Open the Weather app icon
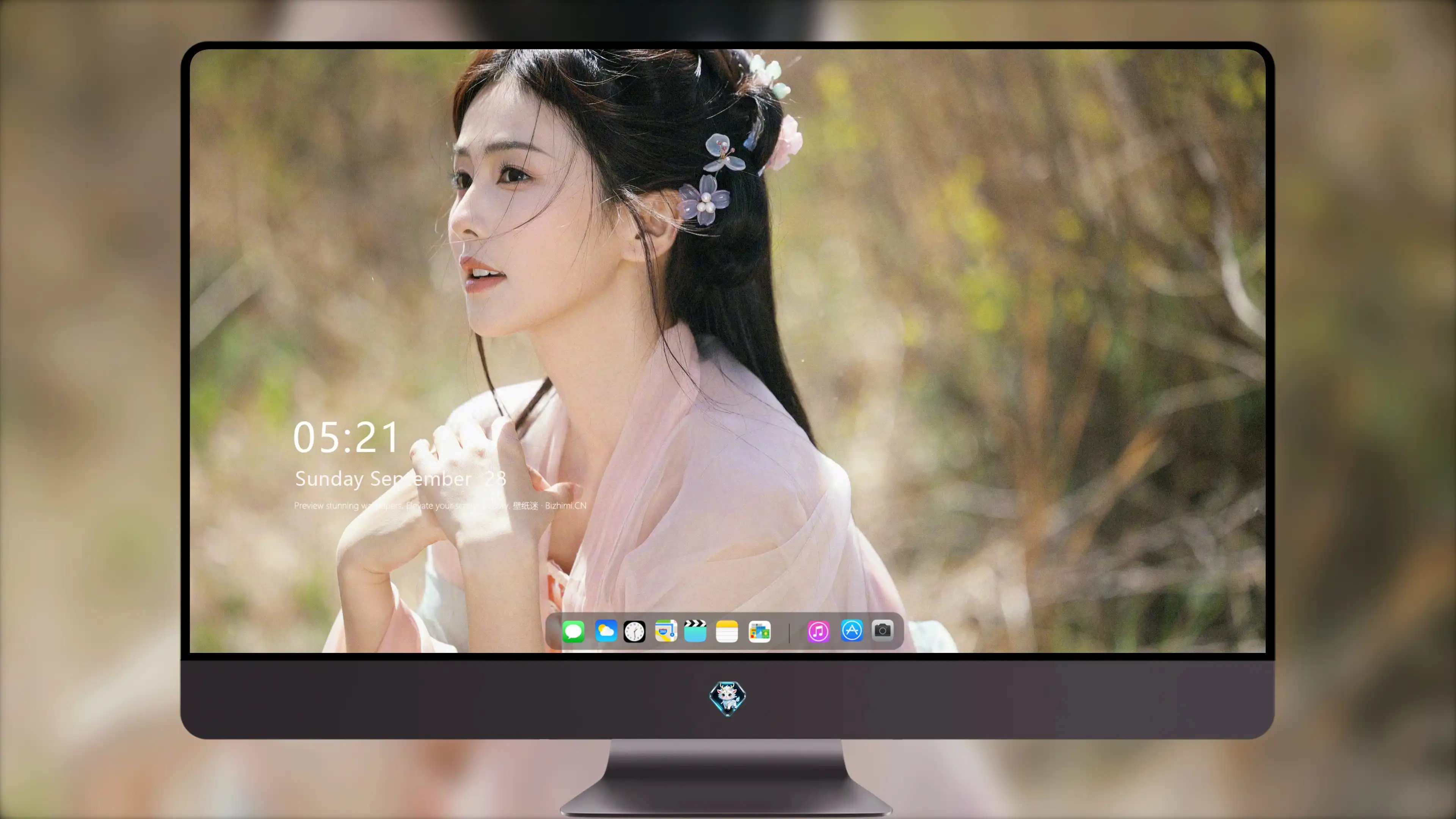Image resolution: width=1456 pixels, height=819 pixels. click(x=606, y=631)
